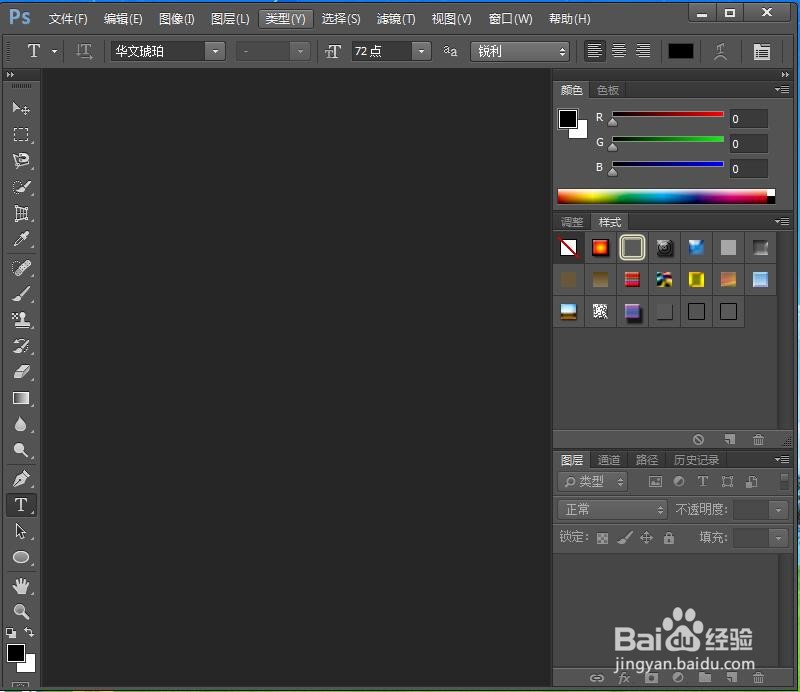Image resolution: width=800 pixels, height=692 pixels.
Task: Open the font family dropdown 华文琥珀
Action: tap(215, 51)
